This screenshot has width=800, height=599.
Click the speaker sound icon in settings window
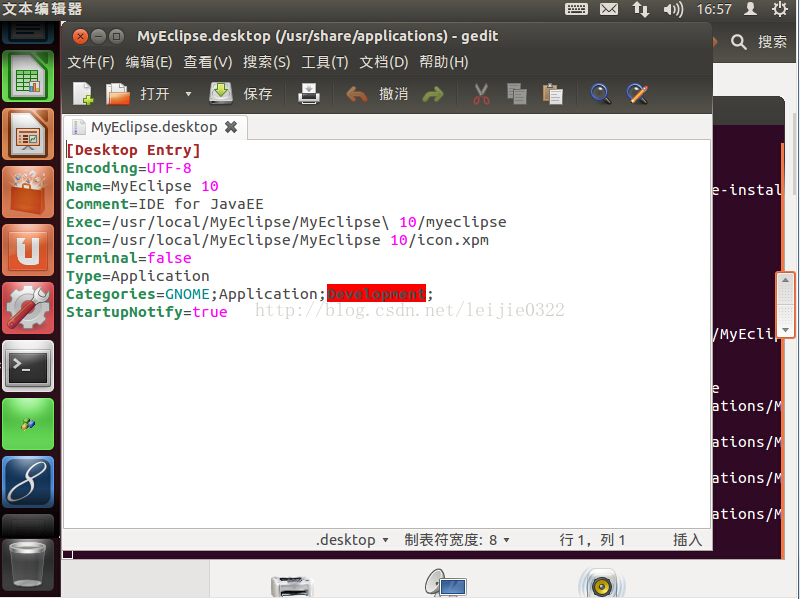tap(602, 583)
